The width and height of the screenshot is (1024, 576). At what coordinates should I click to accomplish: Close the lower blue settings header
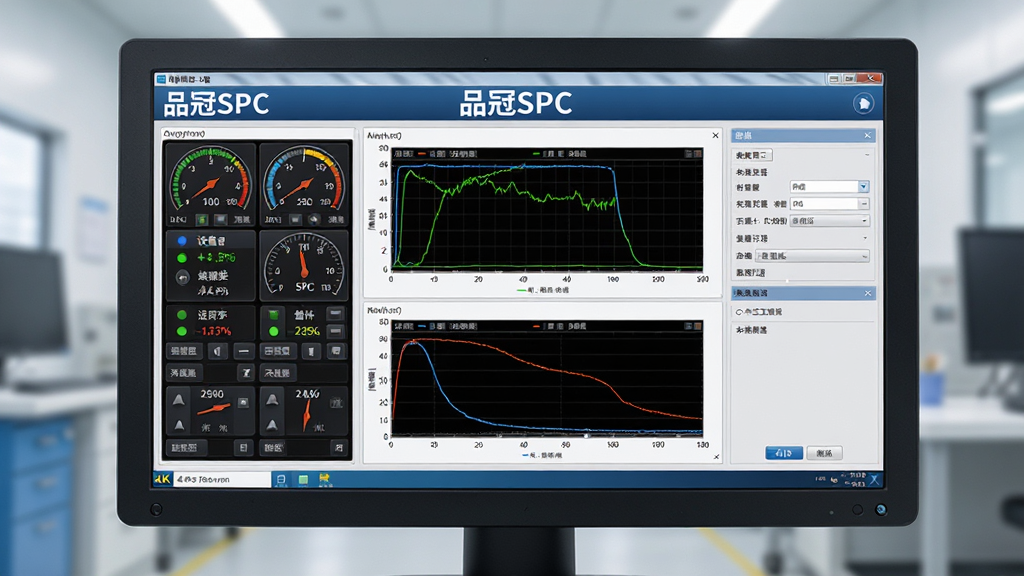(867, 293)
